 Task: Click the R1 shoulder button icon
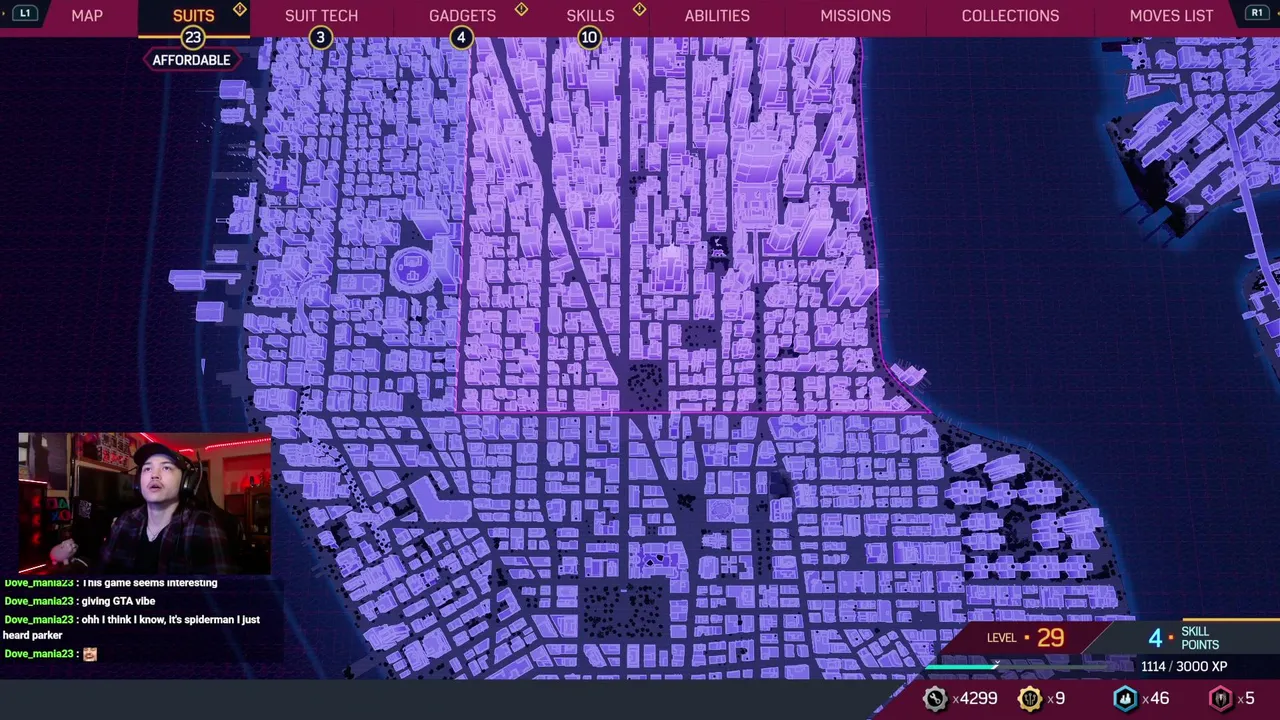point(1257,13)
